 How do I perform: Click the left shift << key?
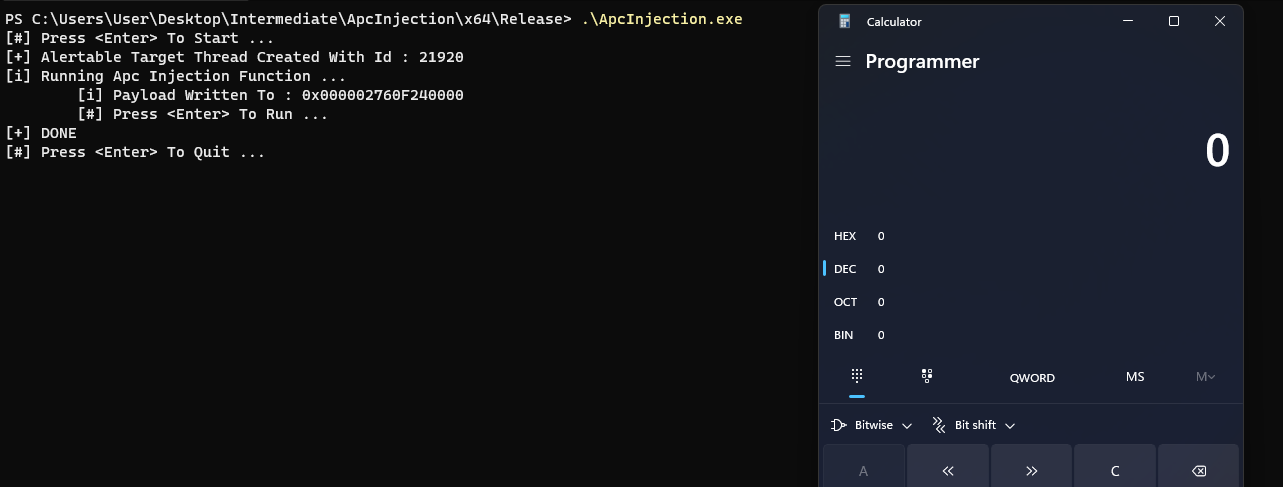948,470
